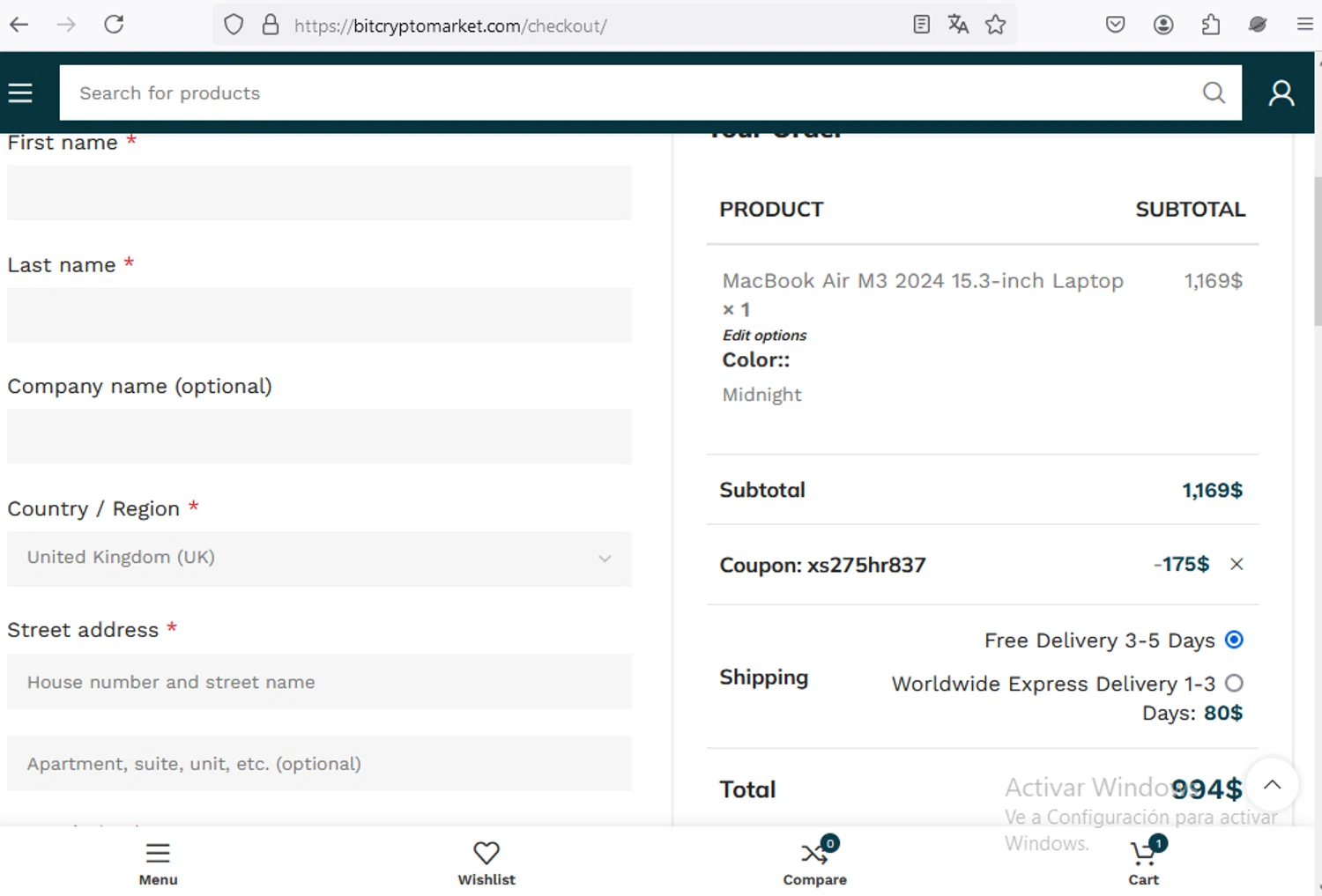Select Free Delivery 3-5 Days option

click(1234, 640)
